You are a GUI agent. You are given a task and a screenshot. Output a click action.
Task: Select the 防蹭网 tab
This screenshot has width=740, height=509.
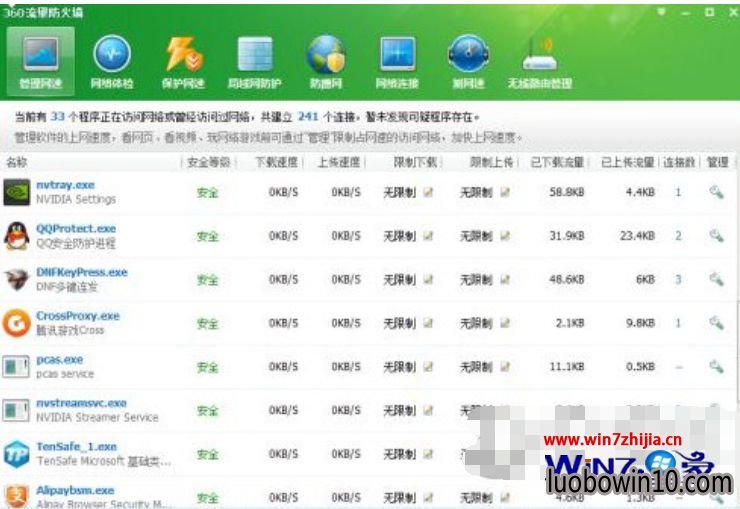coord(326,62)
